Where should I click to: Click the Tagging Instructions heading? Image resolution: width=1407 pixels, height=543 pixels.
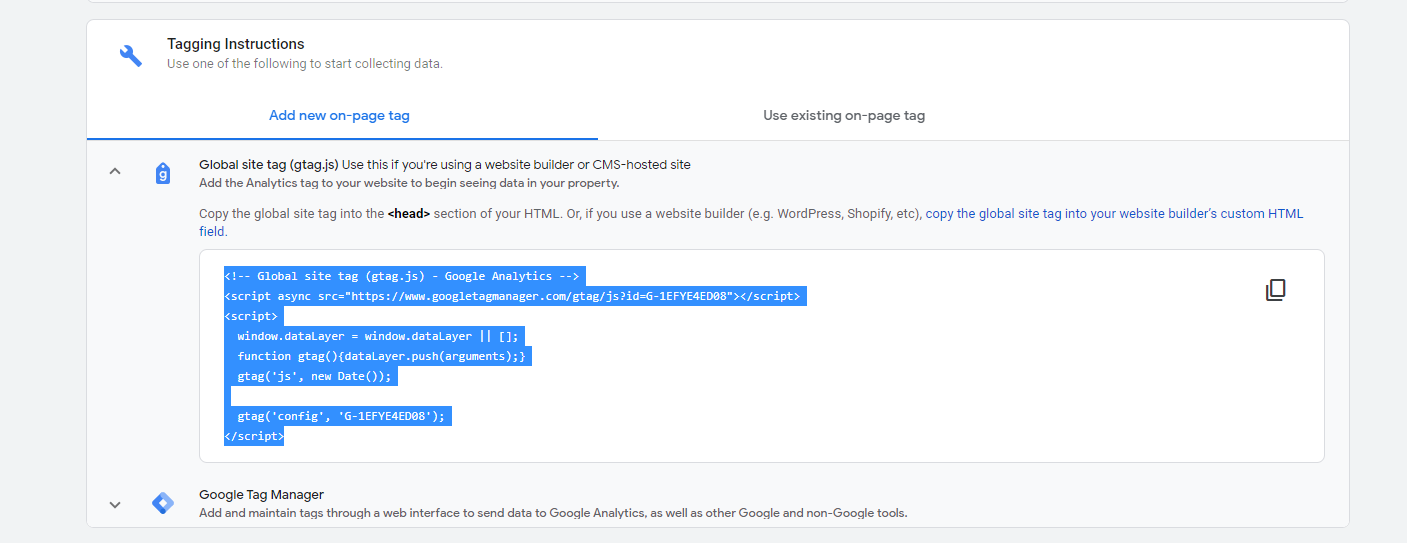tap(236, 44)
